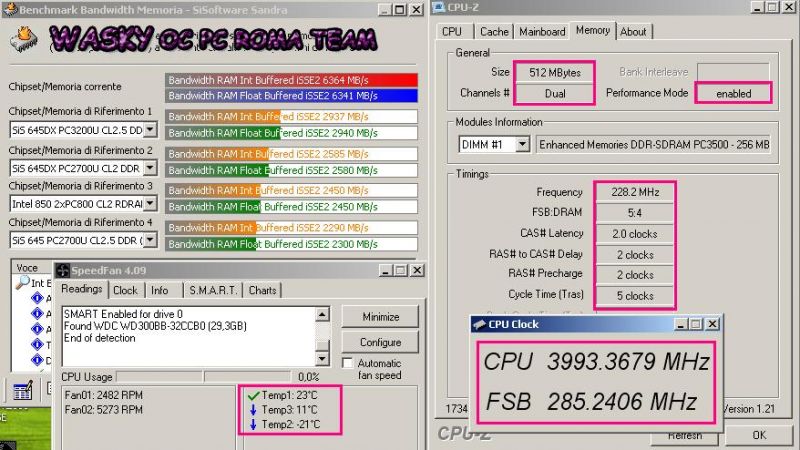800x450 pixels.
Task: Click the Fan02: 5273 RPM reading
Action: (x=104, y=410)
